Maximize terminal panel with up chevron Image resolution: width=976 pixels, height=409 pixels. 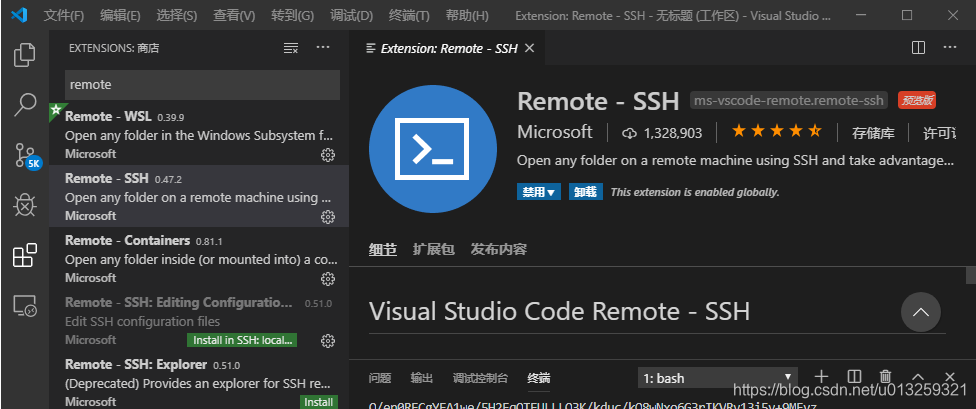(918, 377)
